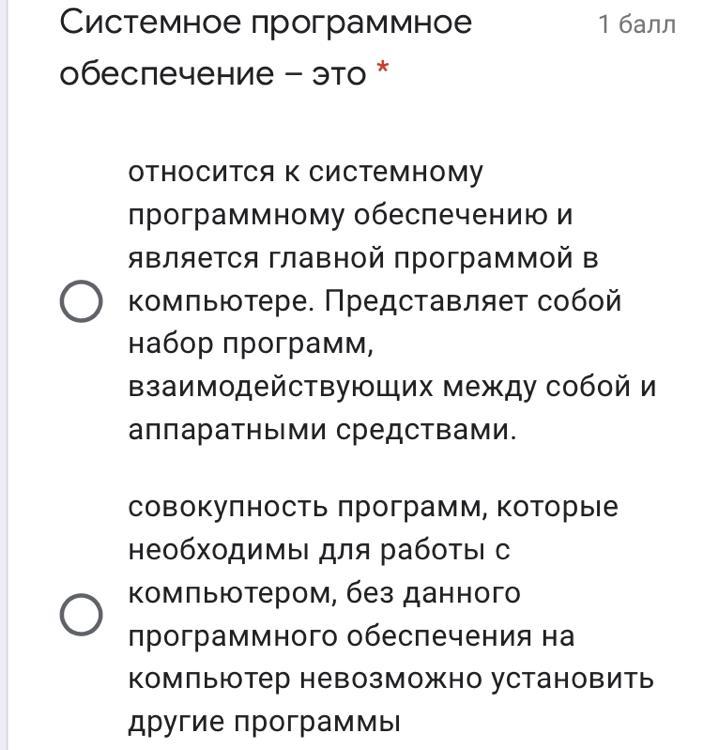Click the line «программного обеспечения на»

(351, 636)
